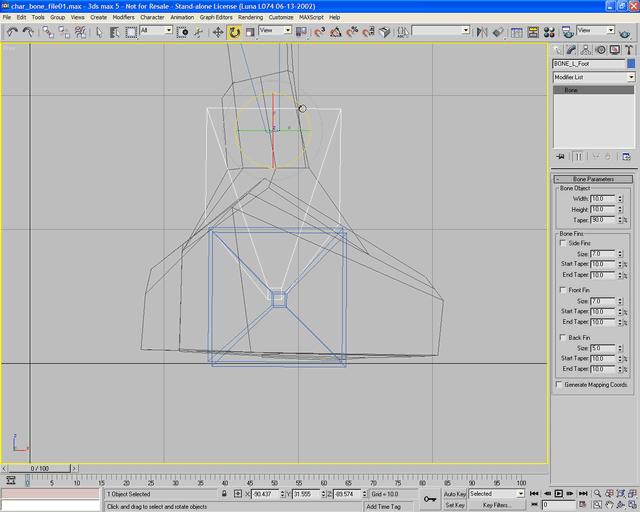The width and height of the screenshot is (640, 512).
Task: Enable the Side Fins checkbox
Action: (x=562, y=243)
